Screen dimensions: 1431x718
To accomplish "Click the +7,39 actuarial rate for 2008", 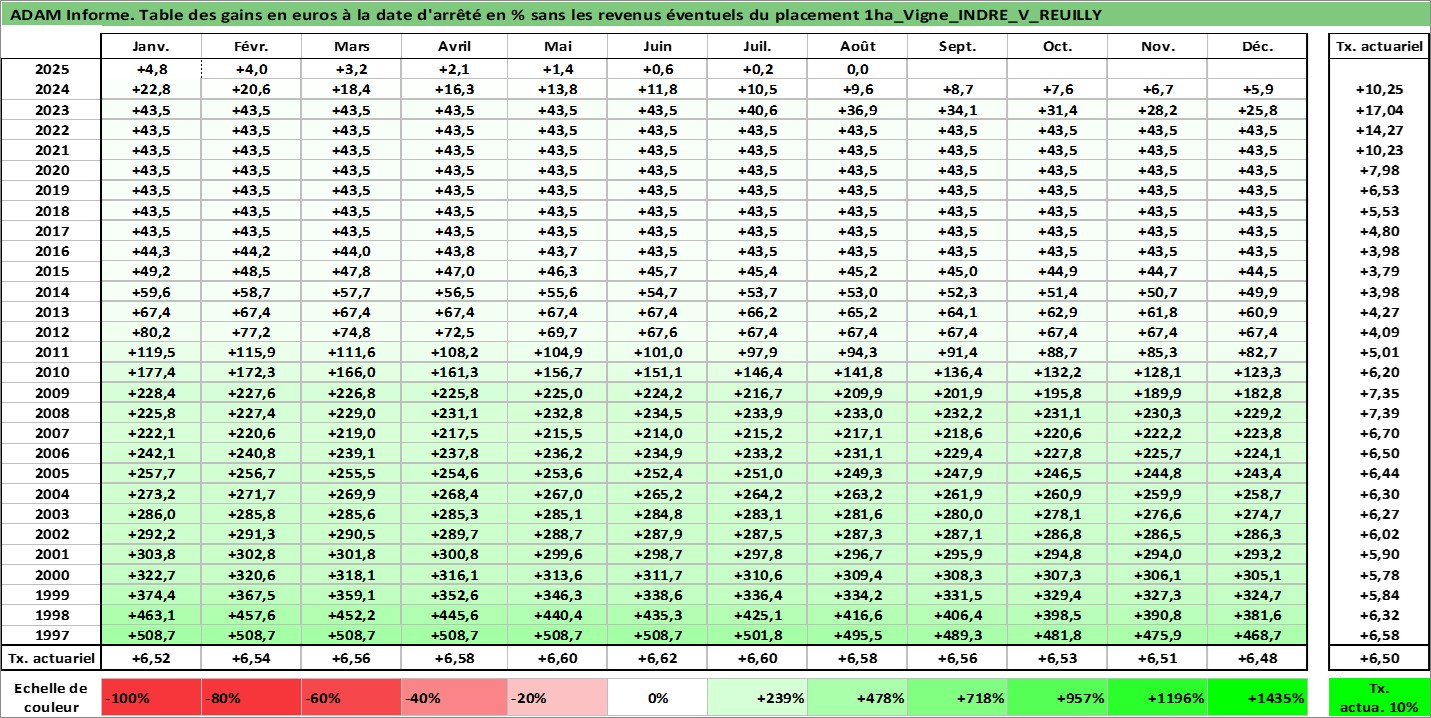I will coord(1379,413).
